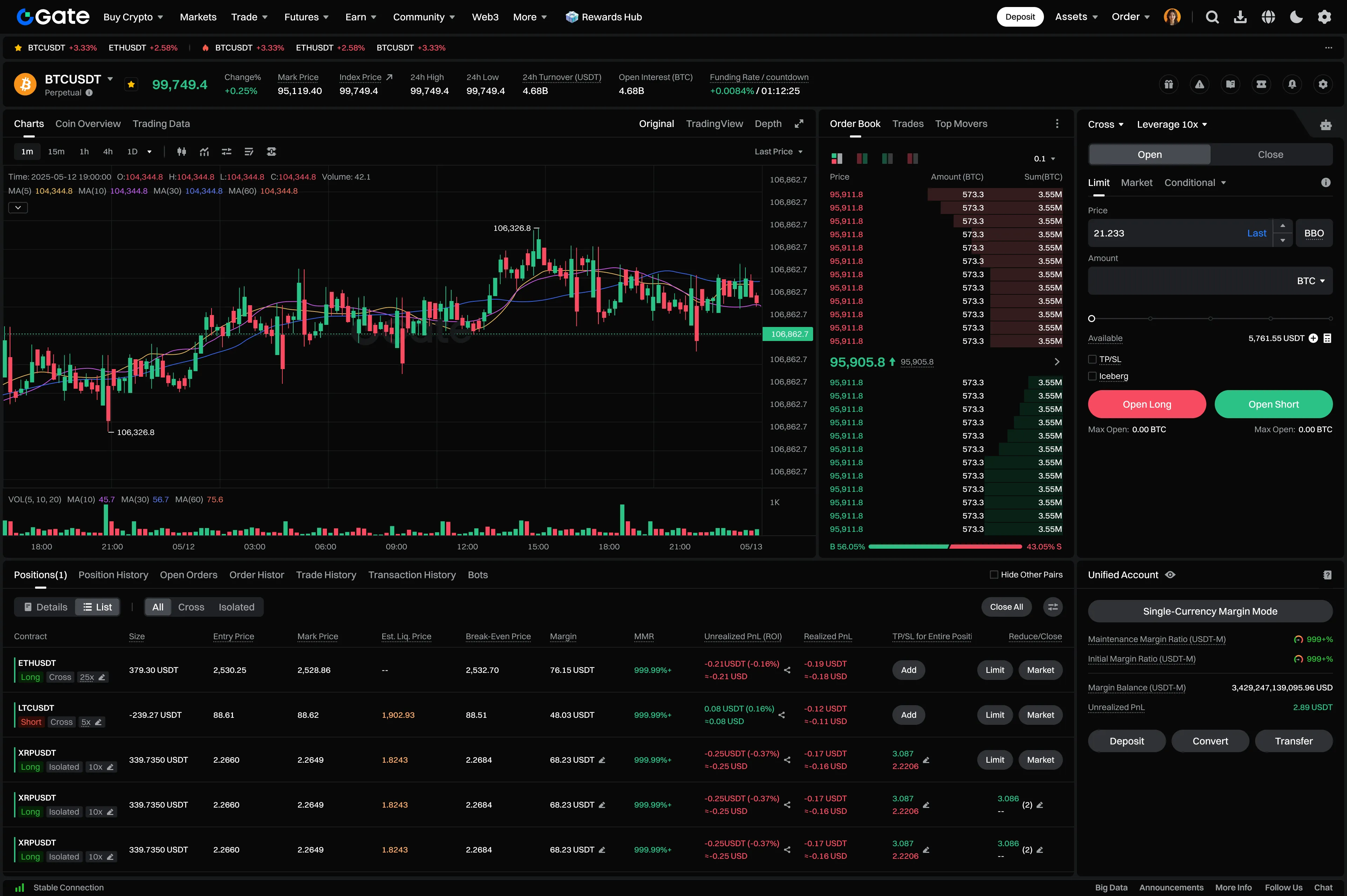Click the Open Short button
Screen dimensions: 1347x896
[x=1273, y=404]
